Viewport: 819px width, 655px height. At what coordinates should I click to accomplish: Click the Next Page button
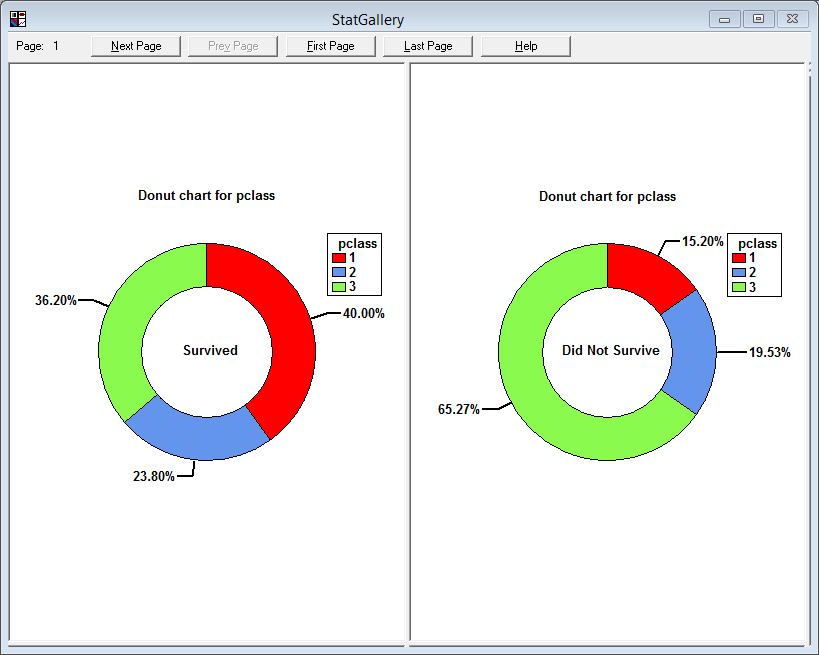[135, 45]
